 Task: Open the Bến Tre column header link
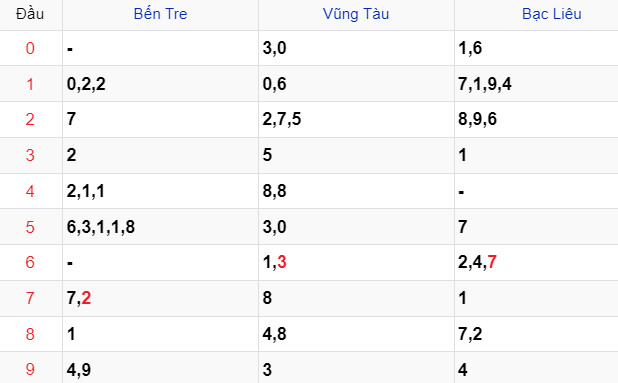[x=160, y=14]
